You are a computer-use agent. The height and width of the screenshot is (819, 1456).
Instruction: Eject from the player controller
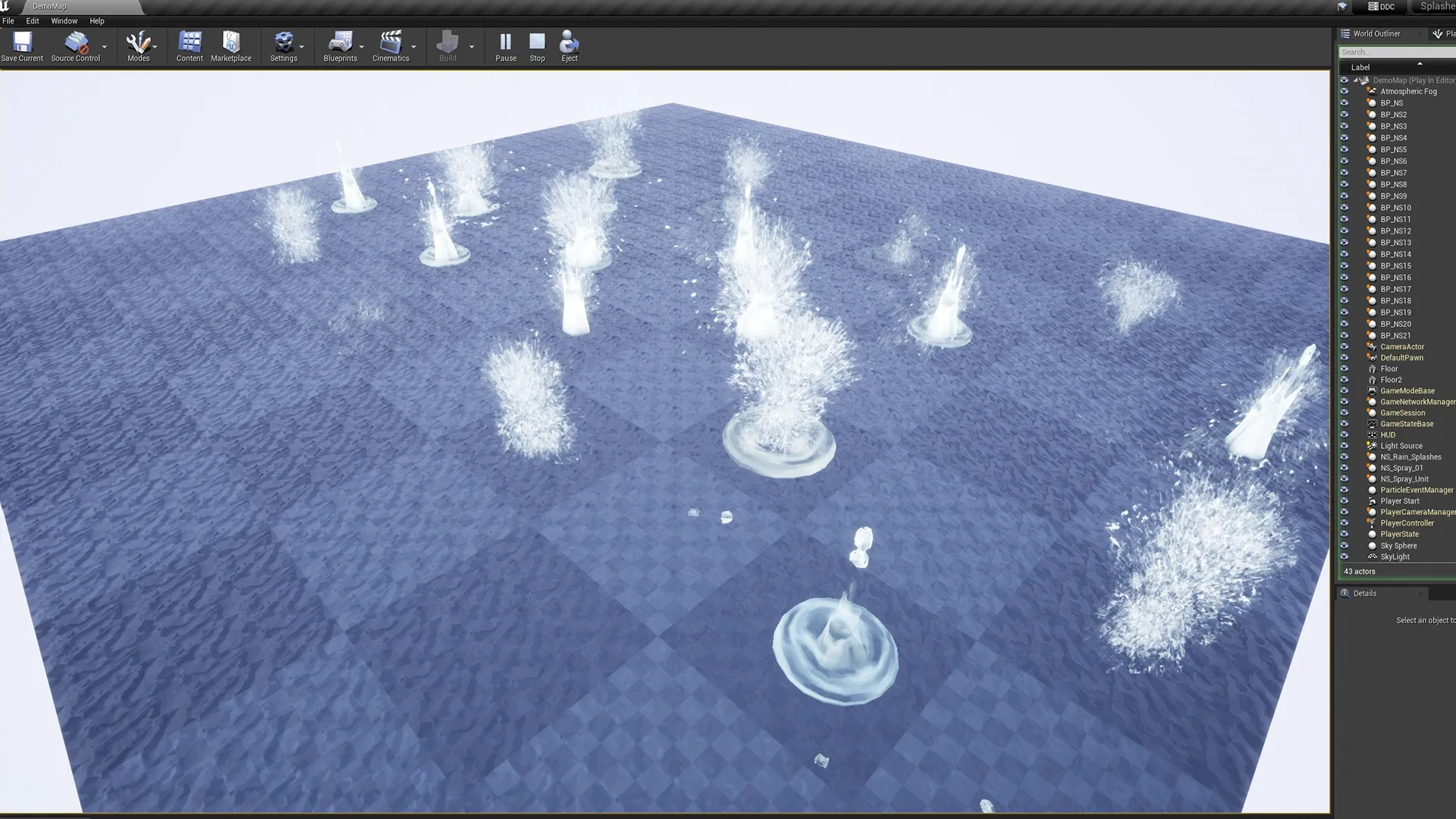tap(569, 42)
